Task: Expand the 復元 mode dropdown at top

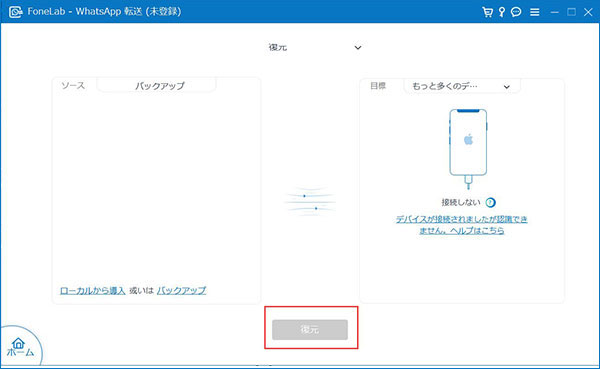Action: click(x=315, y=47)
